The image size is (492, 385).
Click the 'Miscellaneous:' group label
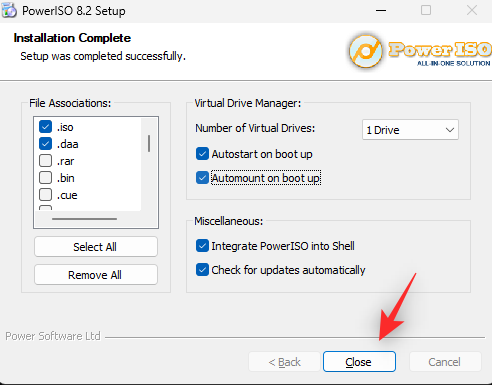(229, 221)
